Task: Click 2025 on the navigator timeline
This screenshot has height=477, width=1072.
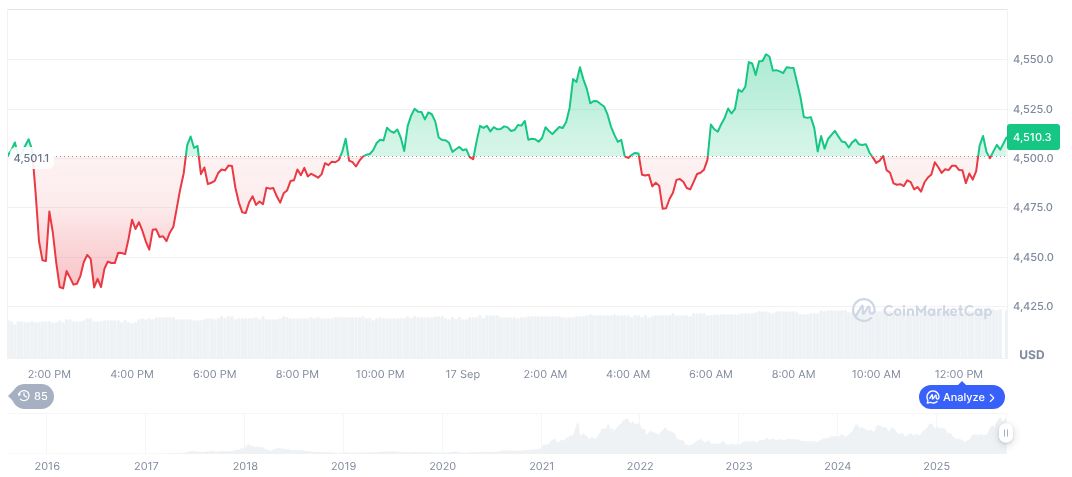Action: coord(936,466)
